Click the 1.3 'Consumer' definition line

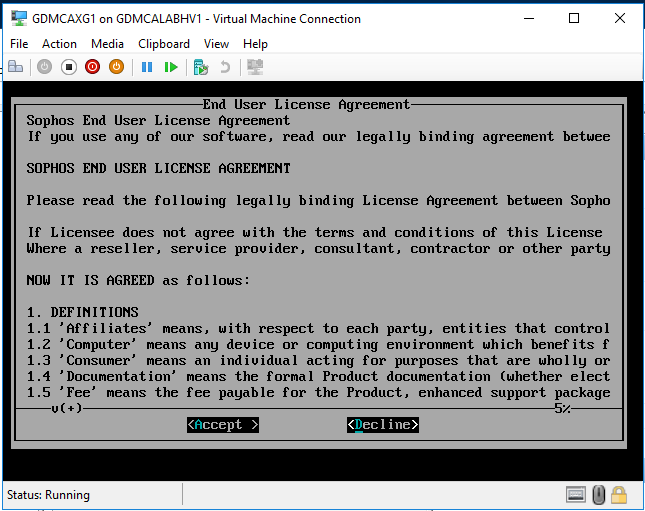(x=318, y=360)
